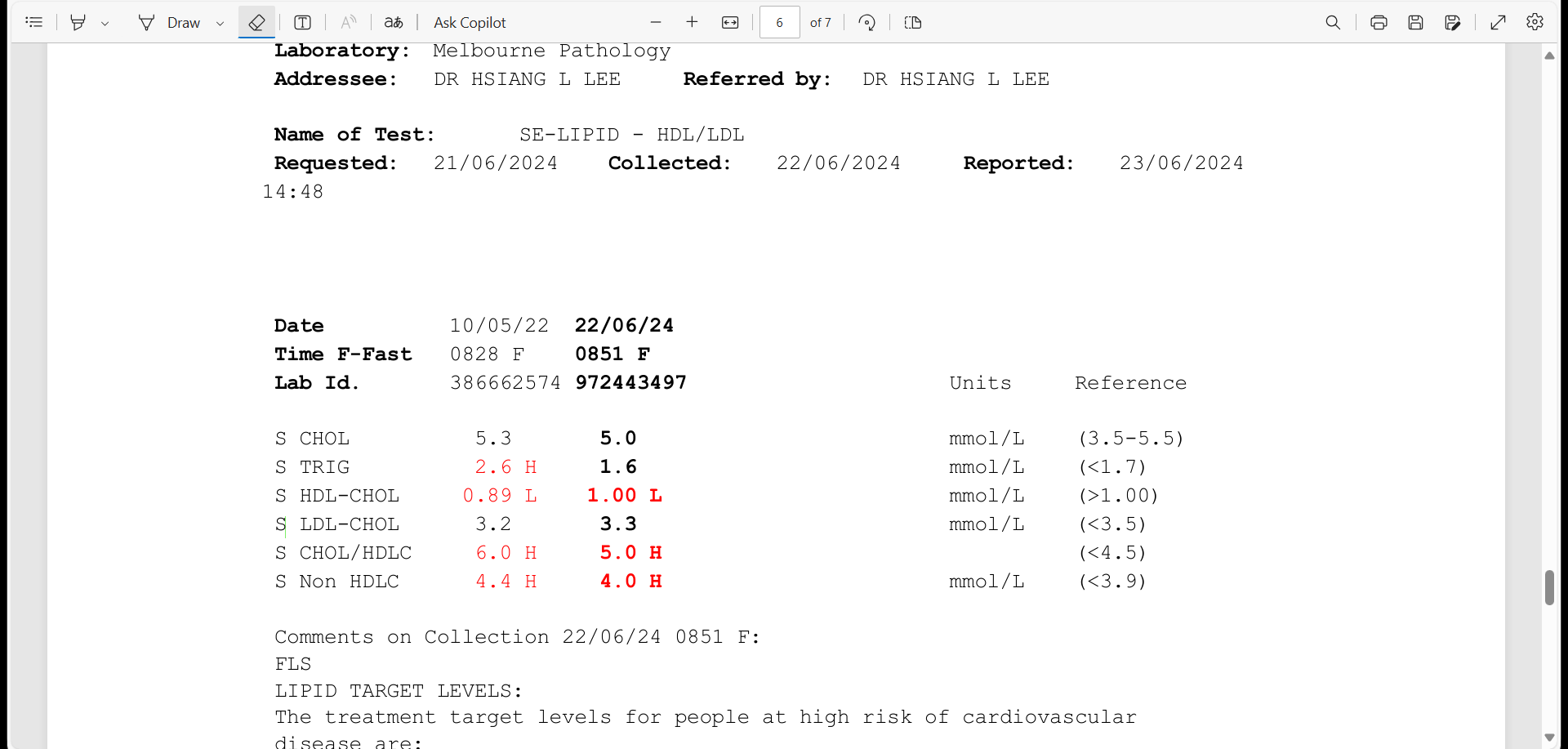Zoom in with the plus button

coord(692,22)
